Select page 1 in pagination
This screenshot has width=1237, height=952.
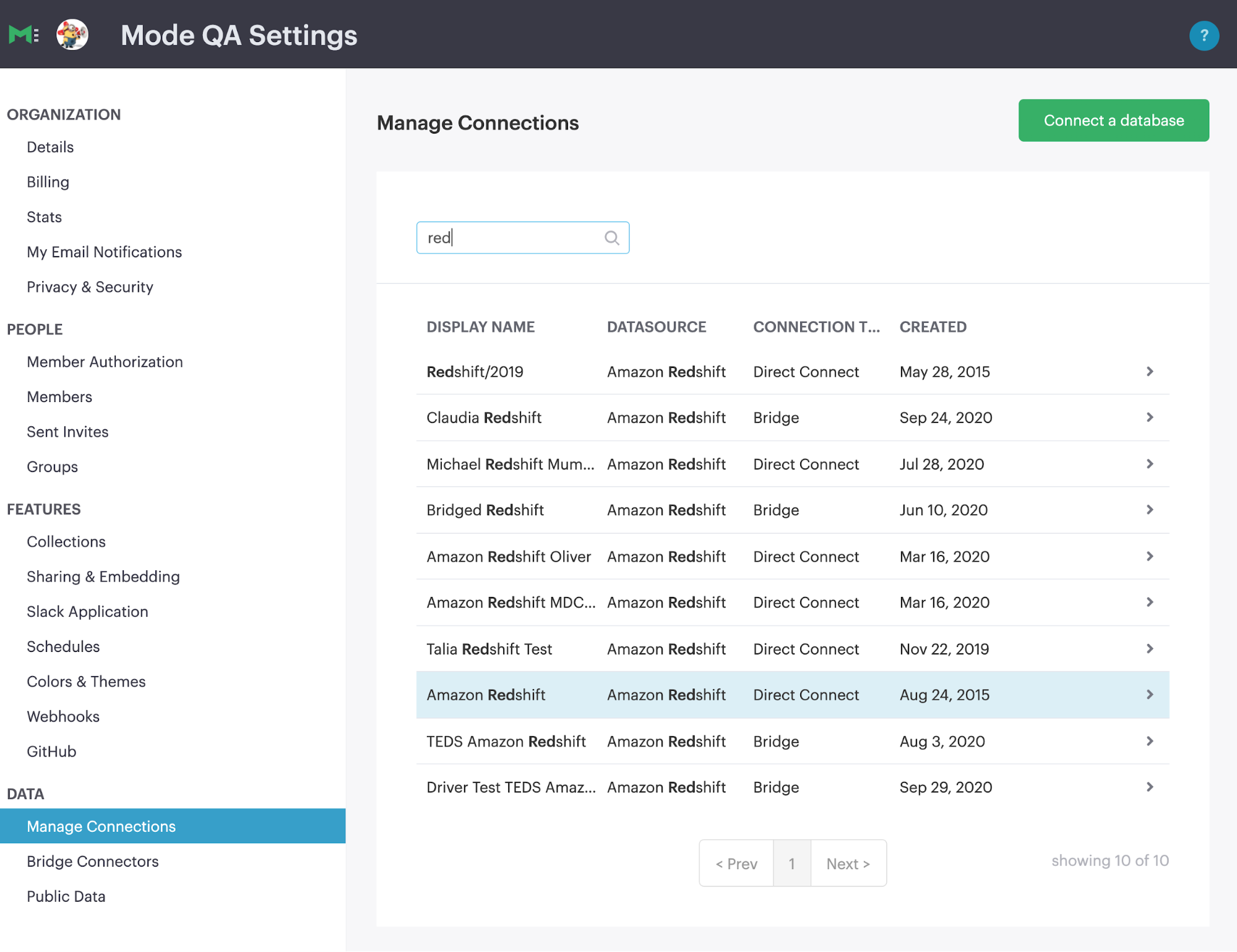[x=792, y=864]
